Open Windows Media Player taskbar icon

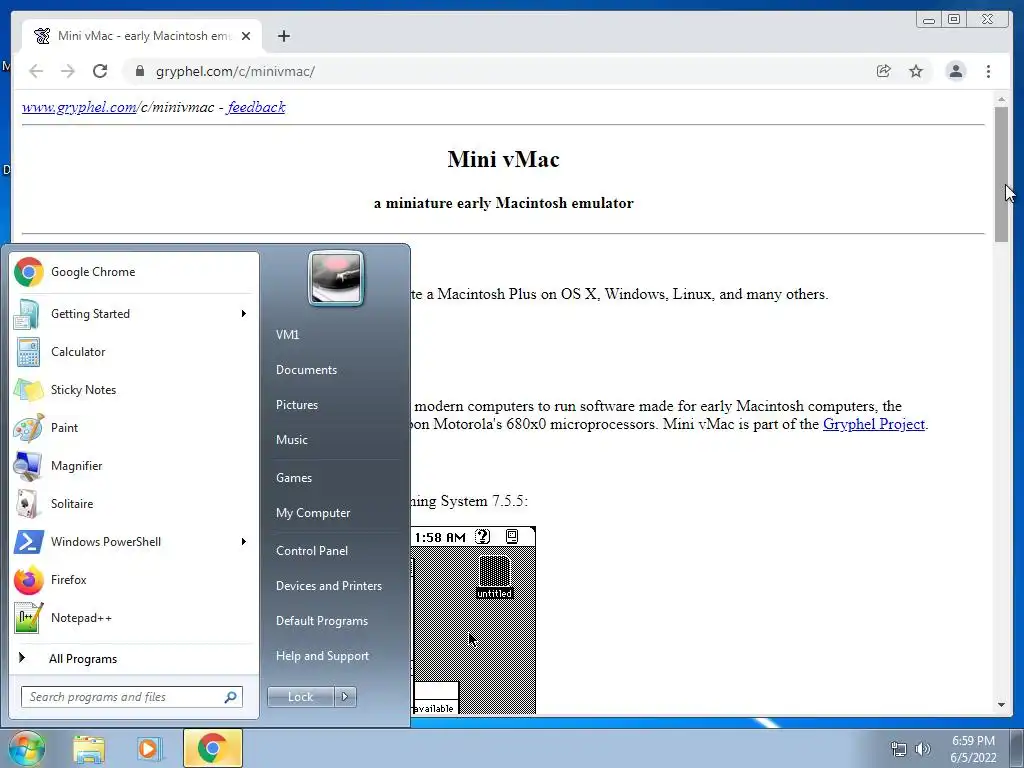[149, 749]
